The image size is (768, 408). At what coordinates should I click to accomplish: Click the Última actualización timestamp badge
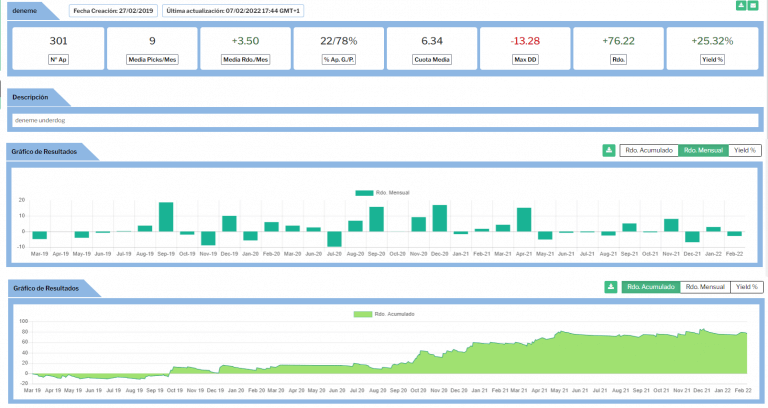point(233,10)
